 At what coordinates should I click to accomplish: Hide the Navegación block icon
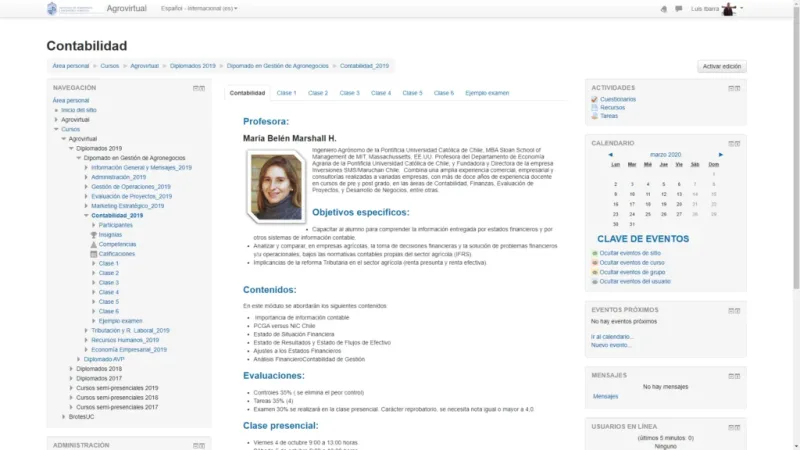click(195, 88)
